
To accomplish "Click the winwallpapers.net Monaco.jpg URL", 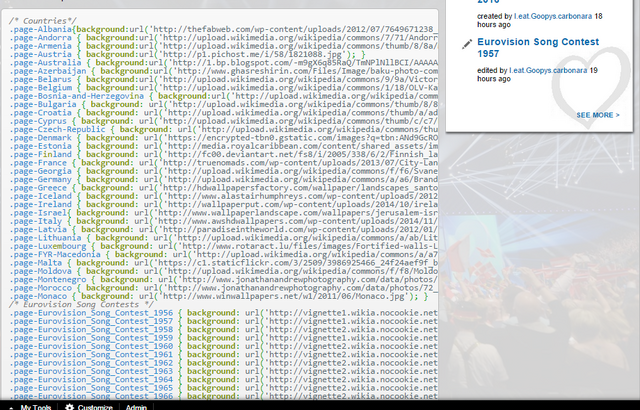I will click(x=285, y=296).
